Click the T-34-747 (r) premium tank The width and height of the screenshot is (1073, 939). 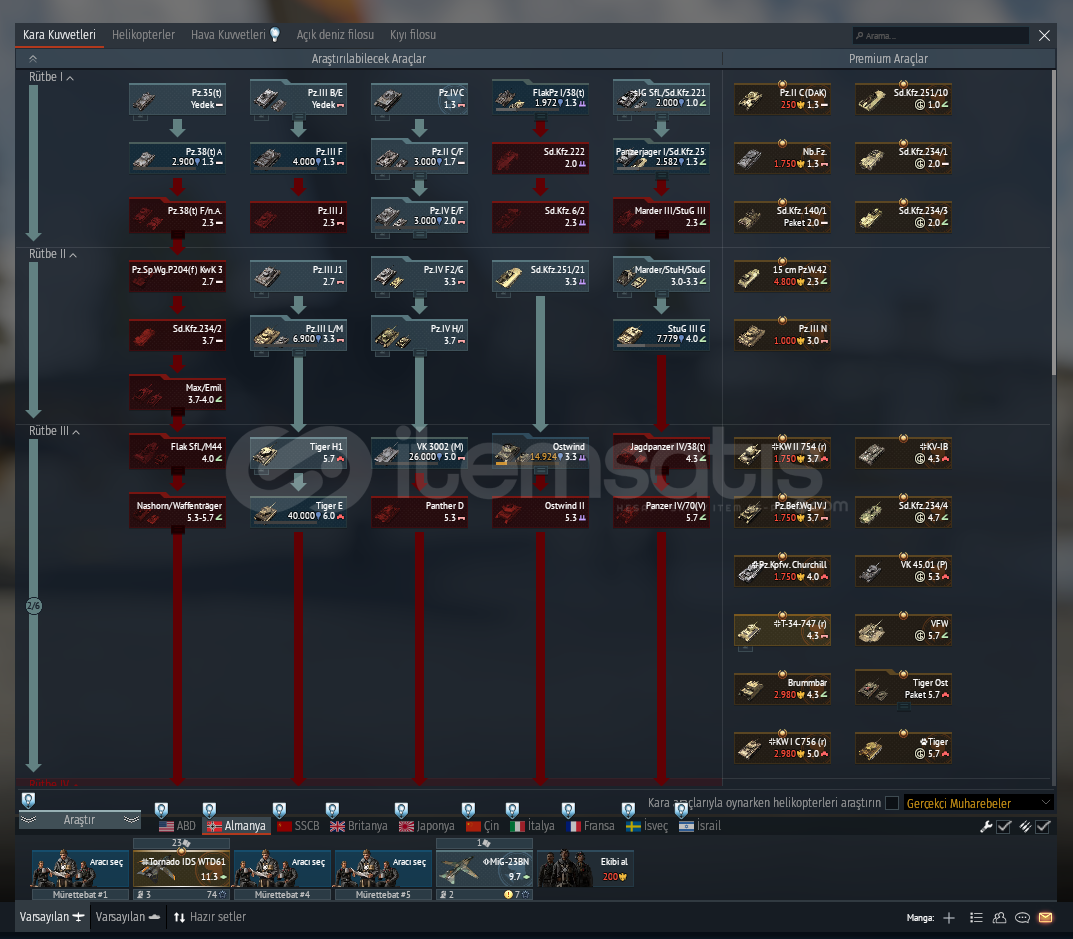coord(782,630)
